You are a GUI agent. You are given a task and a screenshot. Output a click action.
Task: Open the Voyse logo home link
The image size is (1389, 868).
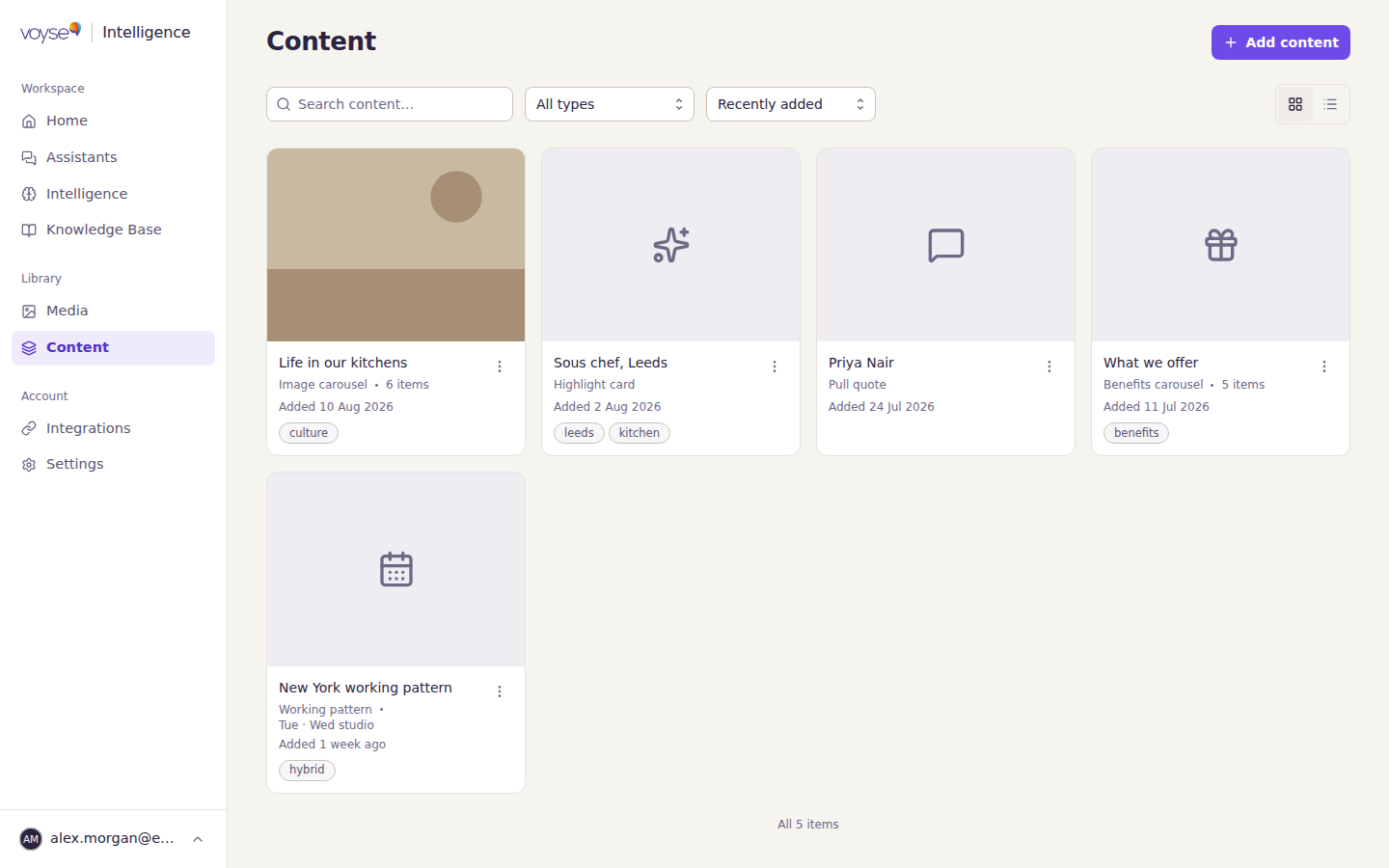tap(50, 33)
